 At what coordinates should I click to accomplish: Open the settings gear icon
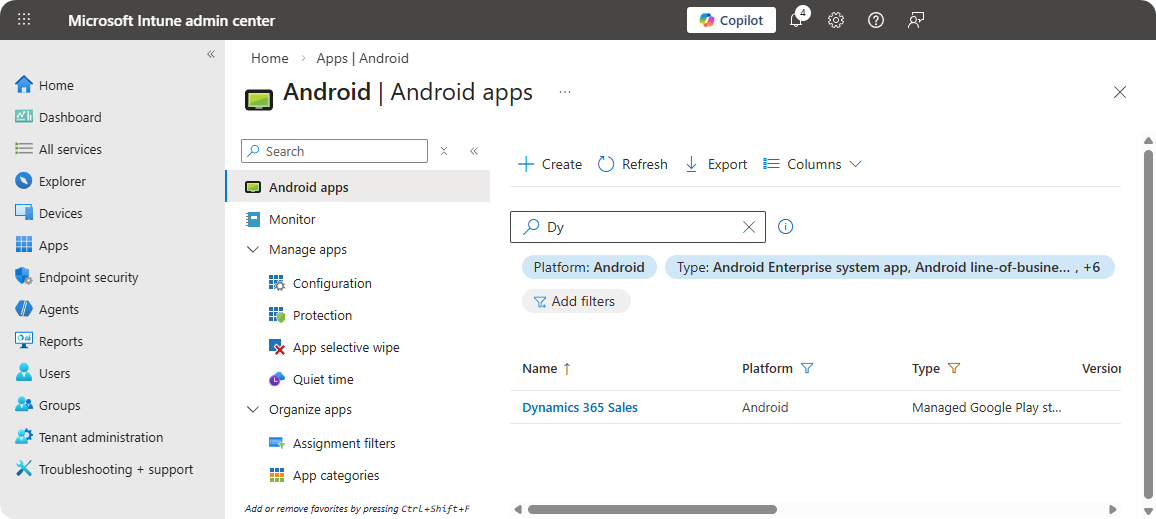pos(836,20)
